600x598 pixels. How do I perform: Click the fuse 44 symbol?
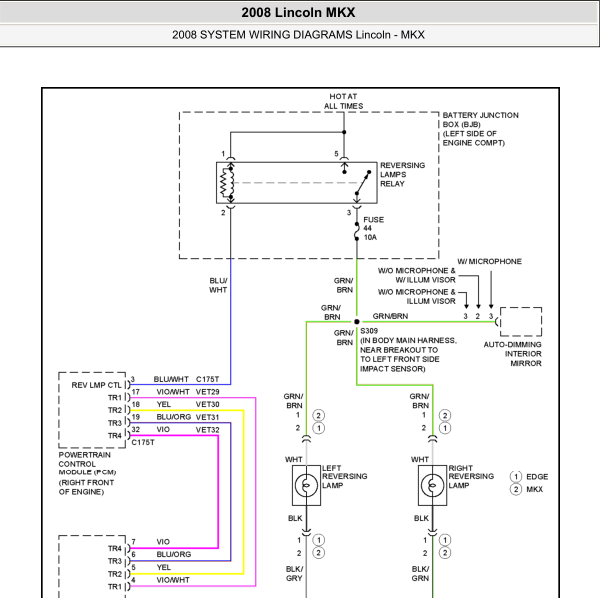pos(357,231)
